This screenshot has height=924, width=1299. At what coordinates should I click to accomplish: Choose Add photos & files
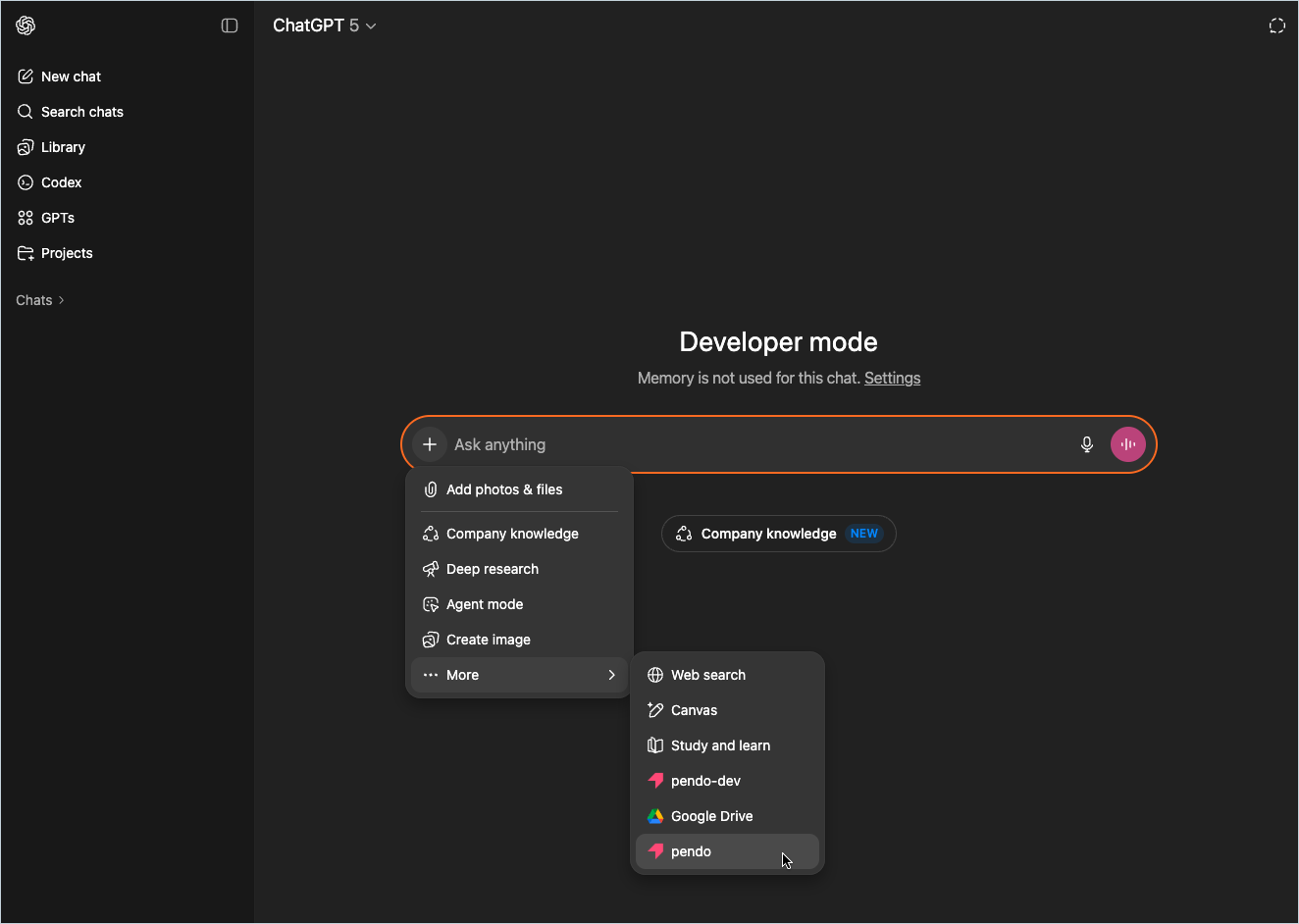(519, 489)
